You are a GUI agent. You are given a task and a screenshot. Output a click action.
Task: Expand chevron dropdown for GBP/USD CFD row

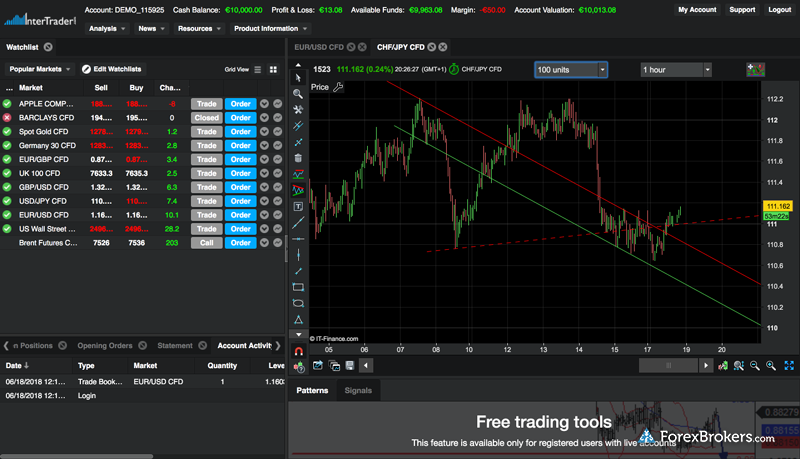(264, 187)
